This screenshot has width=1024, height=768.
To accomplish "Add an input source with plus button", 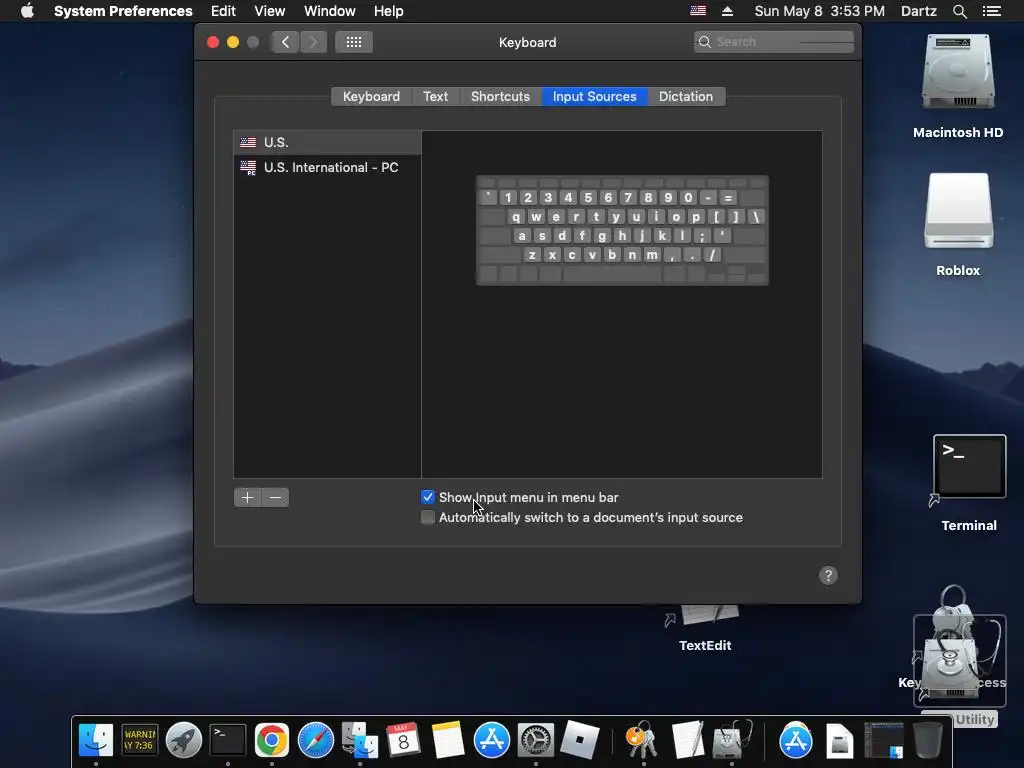I will (248, 498).
